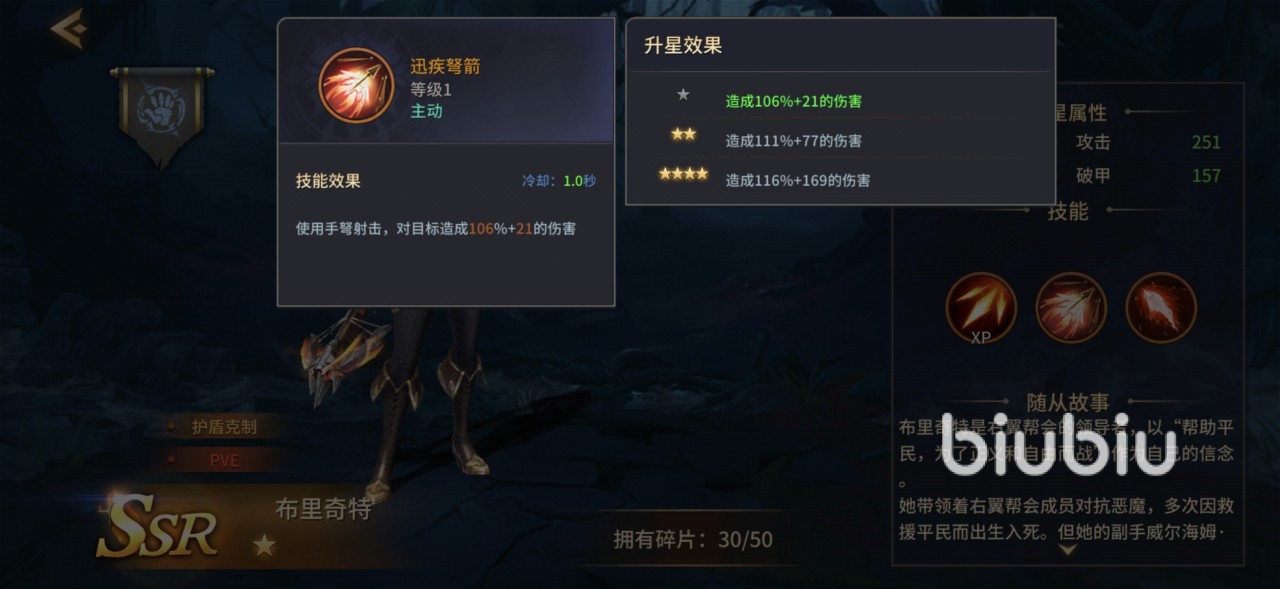Select the XP skill icon
This screenshot has width=1280, height=589.
pyautogui.click(x=981, y=309)
